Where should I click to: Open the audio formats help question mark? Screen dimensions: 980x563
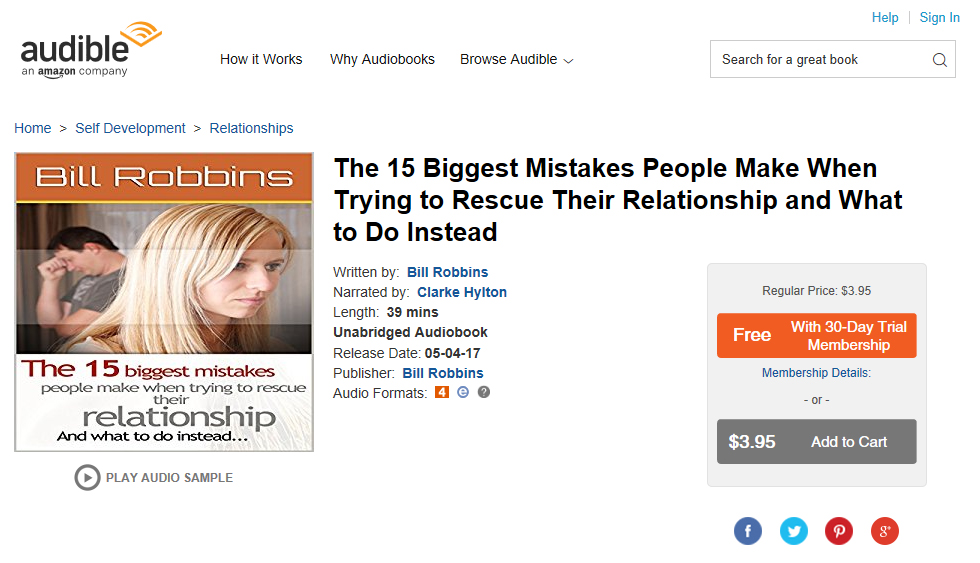point(484,392)
